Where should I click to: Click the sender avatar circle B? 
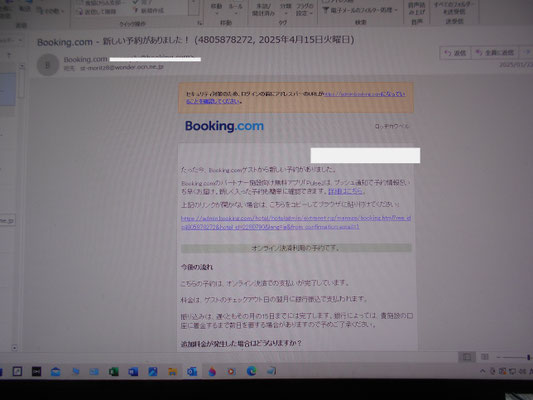(x=48, y=65)
